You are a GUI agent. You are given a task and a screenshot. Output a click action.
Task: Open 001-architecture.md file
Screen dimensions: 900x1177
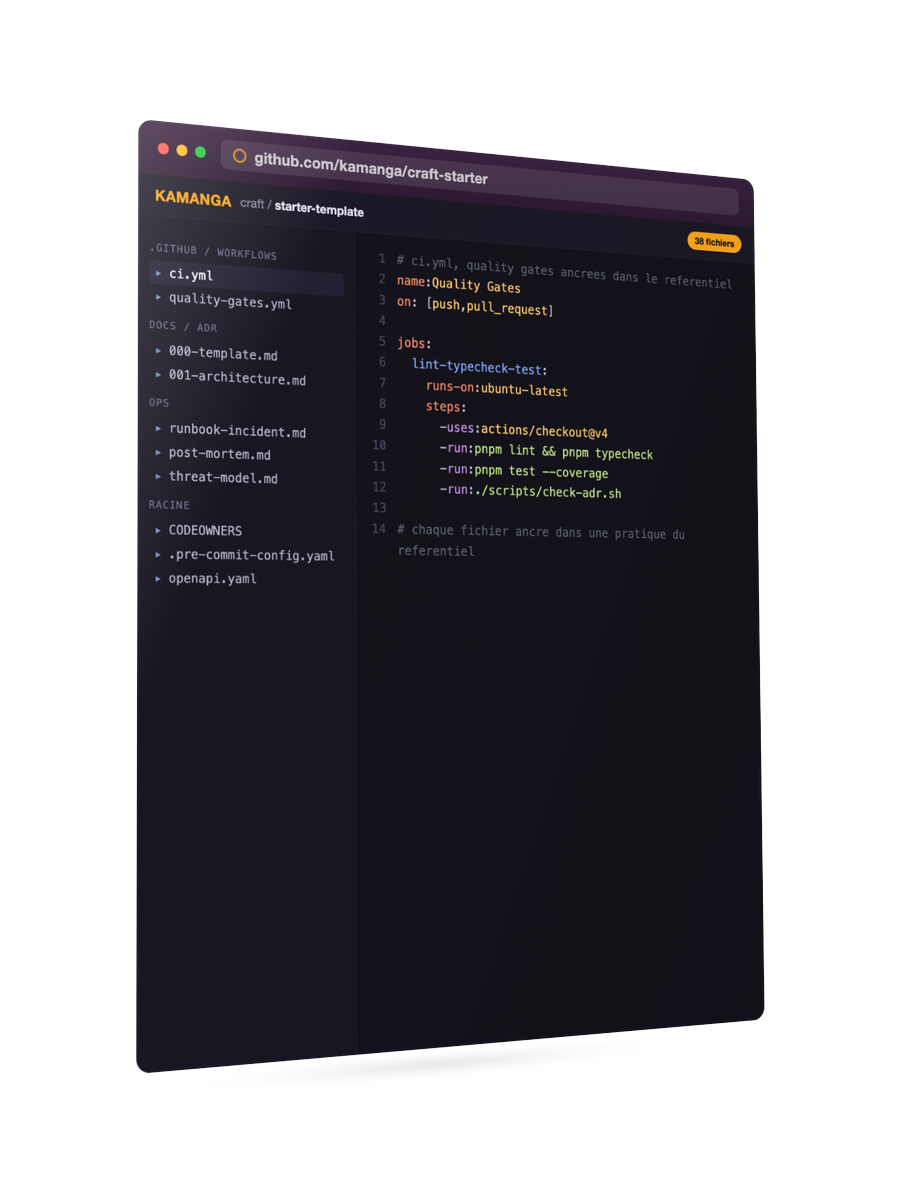(237, 378)
